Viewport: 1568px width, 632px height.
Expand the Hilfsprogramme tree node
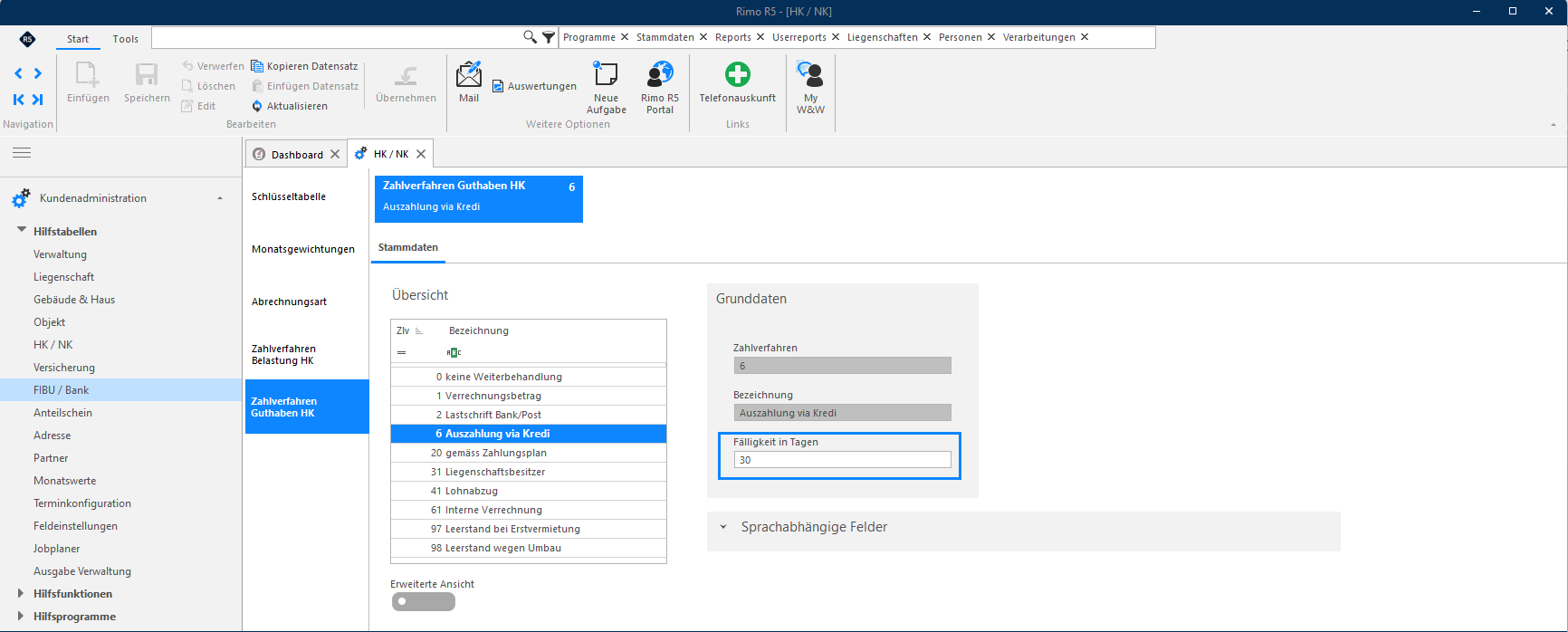click(x=21, y=616)
